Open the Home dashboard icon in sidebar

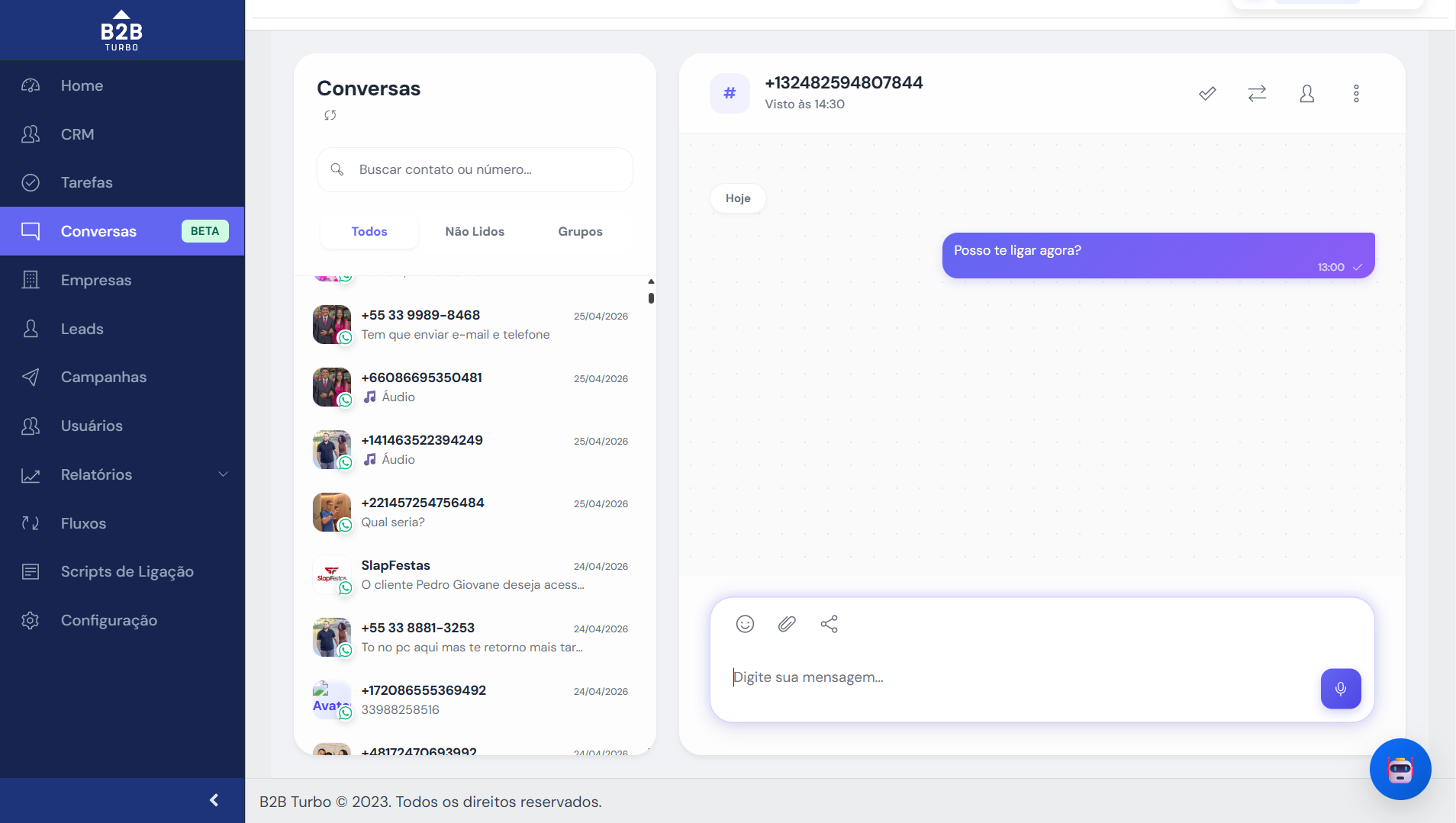(31, 85)
